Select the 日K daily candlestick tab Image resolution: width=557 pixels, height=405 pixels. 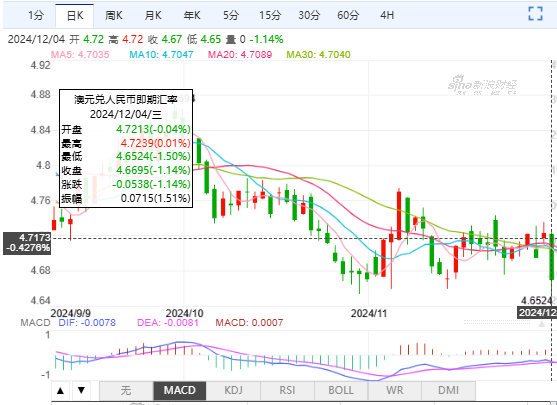[x=75, y=16]
